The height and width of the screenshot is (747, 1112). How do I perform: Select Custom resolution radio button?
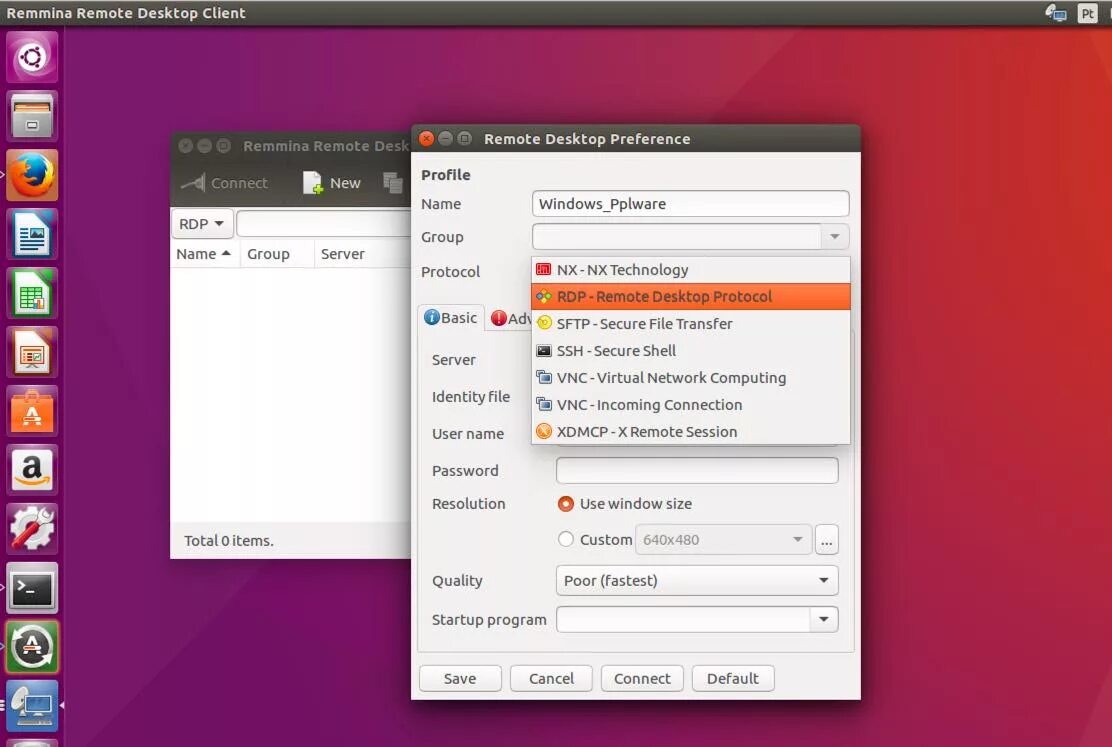[565, 539]
